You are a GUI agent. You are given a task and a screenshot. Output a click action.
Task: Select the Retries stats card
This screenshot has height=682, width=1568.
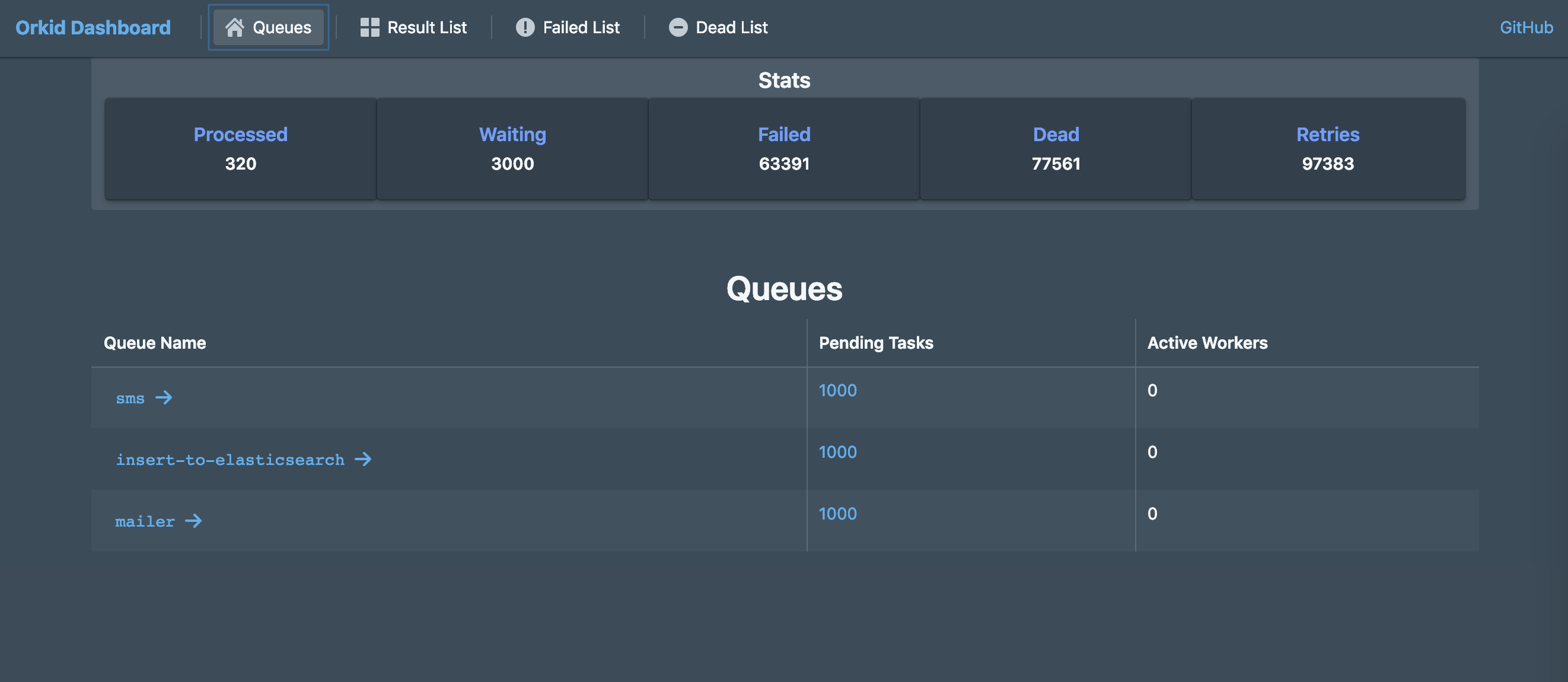click(1328, 149)
